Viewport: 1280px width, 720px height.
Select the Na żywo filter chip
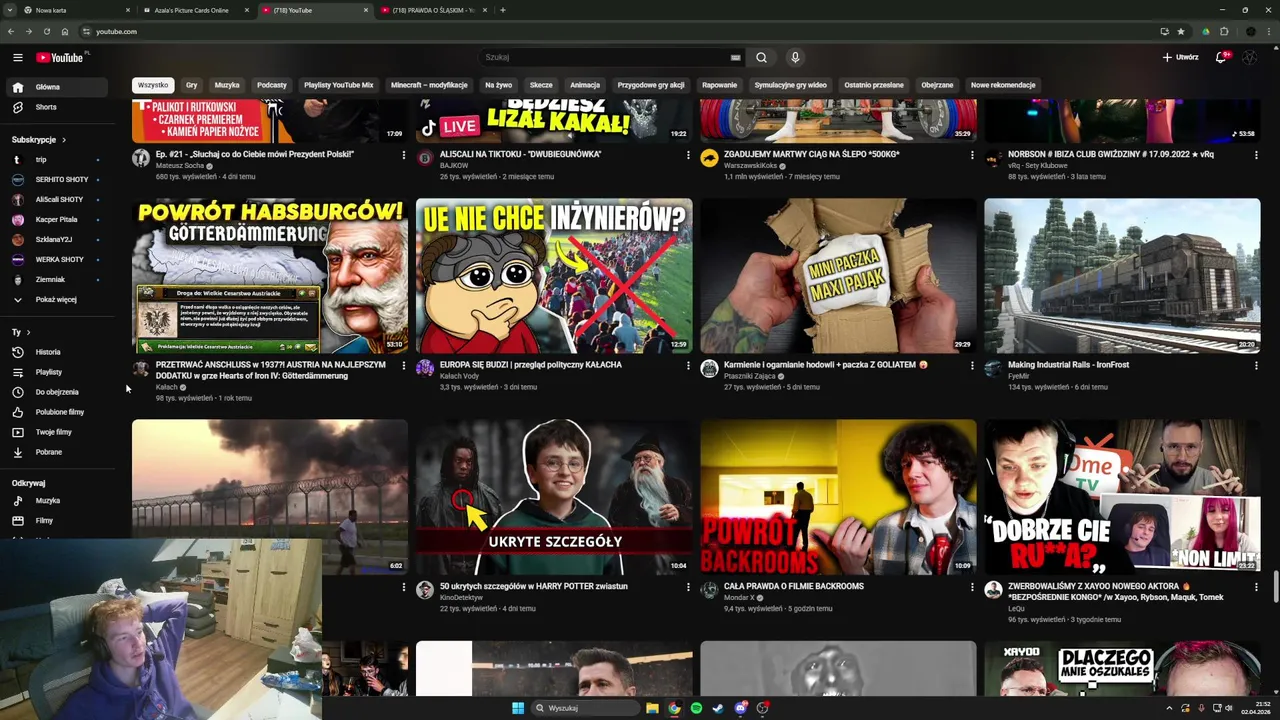click(499, 85)
